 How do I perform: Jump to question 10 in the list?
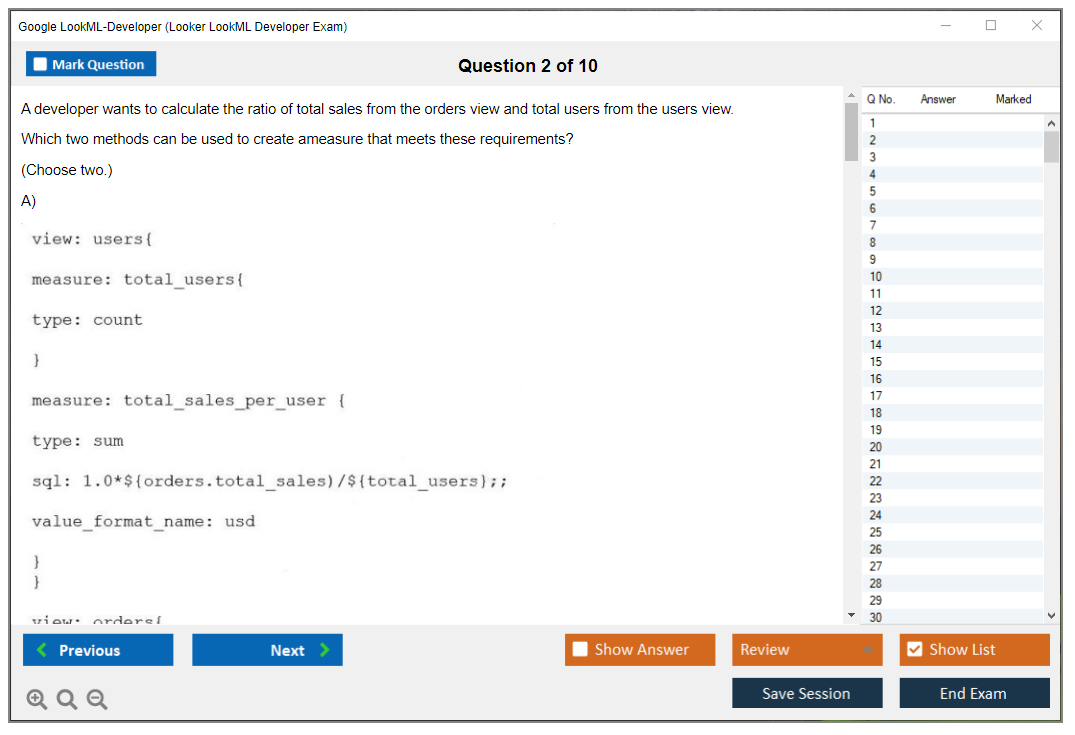coord(876,276)
